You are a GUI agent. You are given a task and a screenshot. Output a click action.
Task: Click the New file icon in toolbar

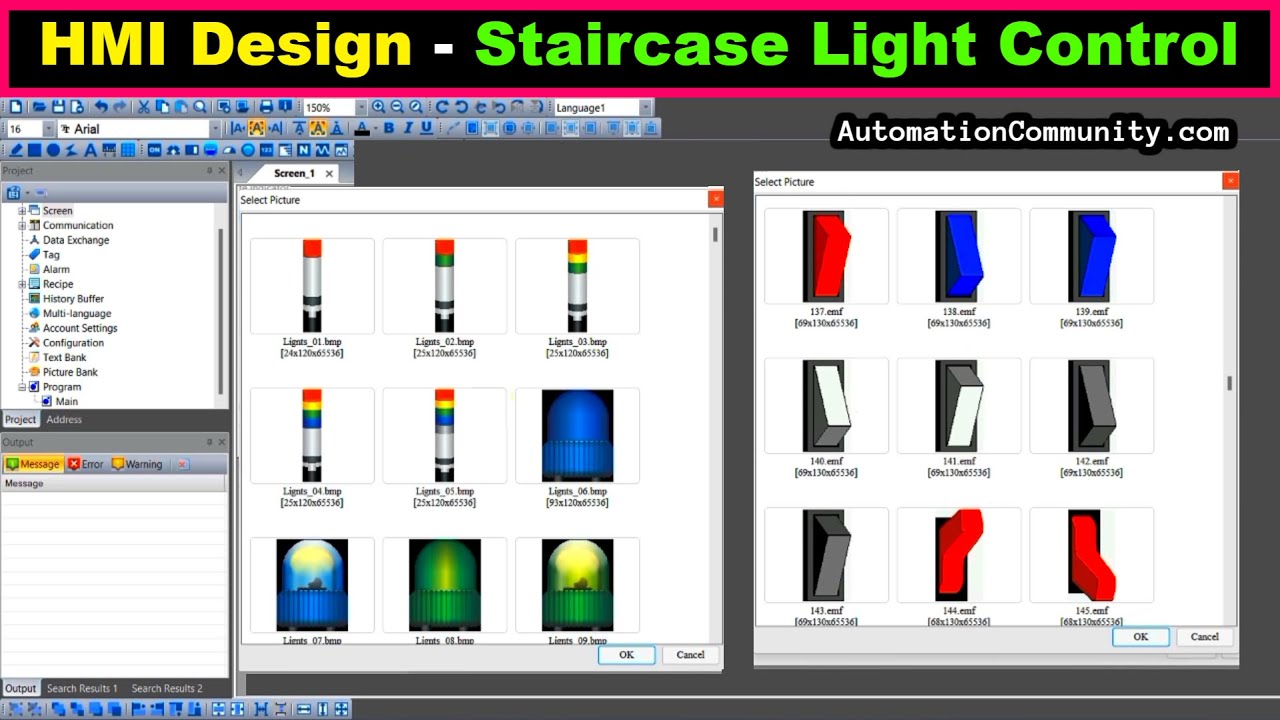click(16, 107)
